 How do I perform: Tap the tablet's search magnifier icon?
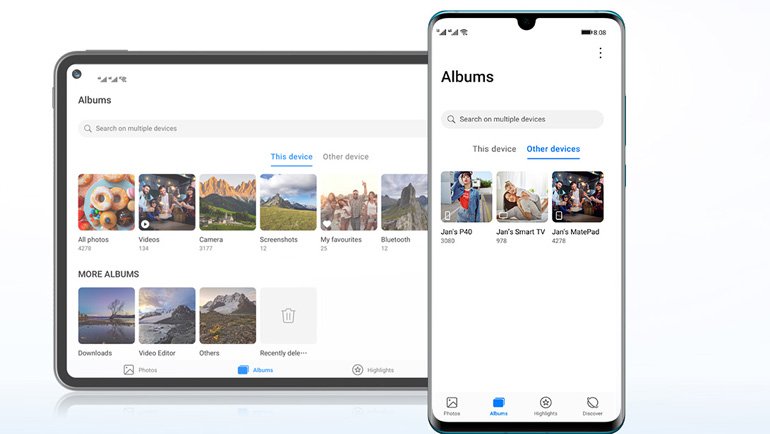87,129
